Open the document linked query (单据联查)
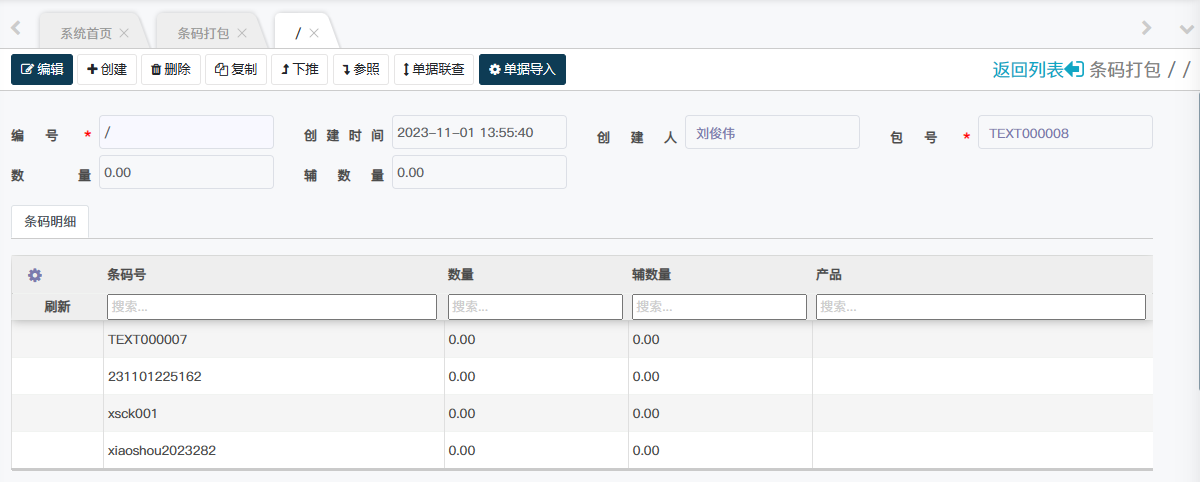This screenshot has width=1200, height=482. (434, 70)
